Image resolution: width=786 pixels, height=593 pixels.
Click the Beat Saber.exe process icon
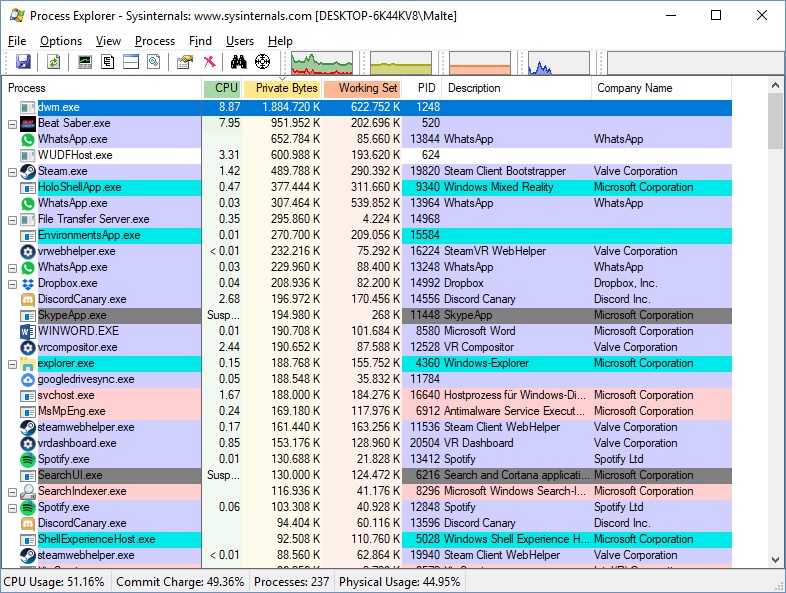[28, 123]
